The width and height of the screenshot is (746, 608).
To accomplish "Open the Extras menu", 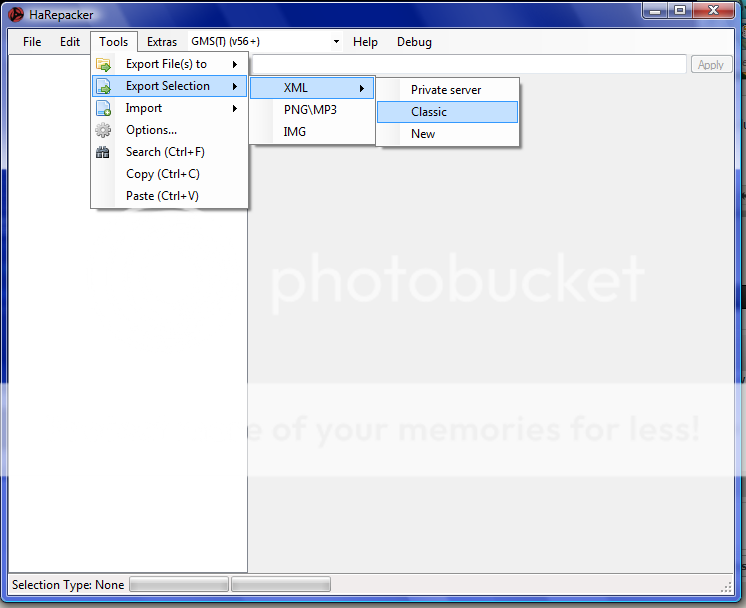I will click(162, 42).
